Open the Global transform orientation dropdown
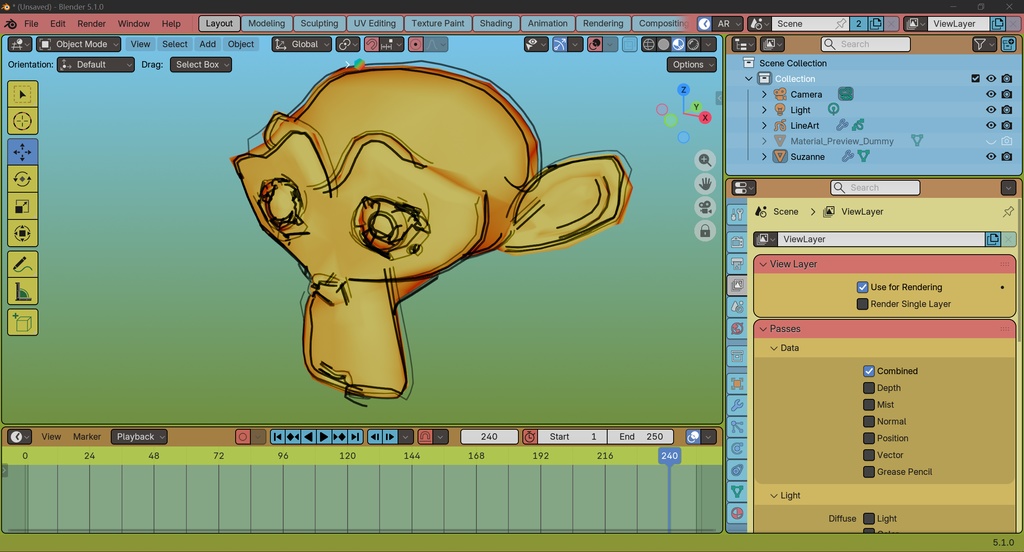 click(x=301, y=44)
